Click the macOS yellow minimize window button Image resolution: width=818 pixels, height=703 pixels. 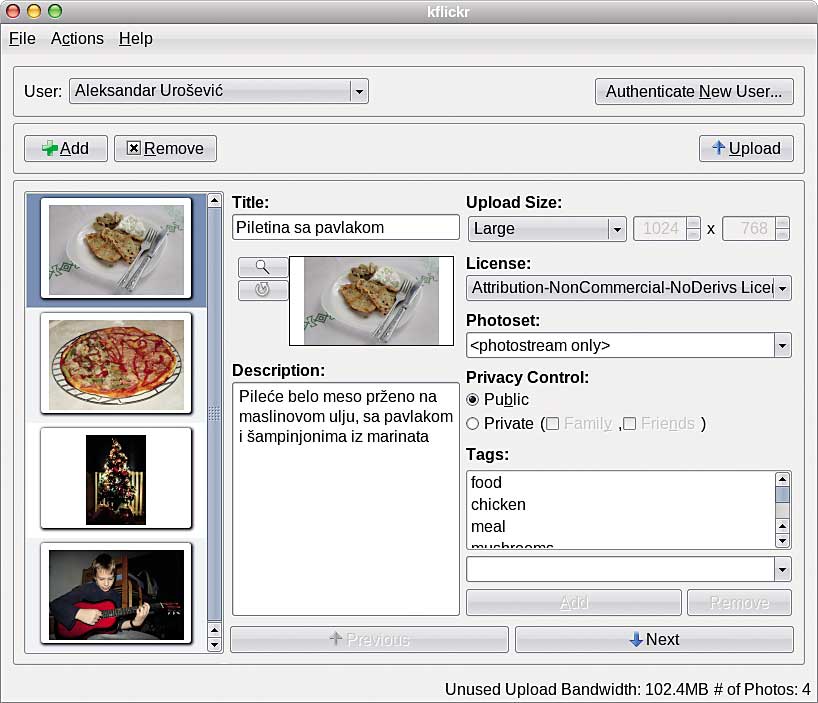34,11
